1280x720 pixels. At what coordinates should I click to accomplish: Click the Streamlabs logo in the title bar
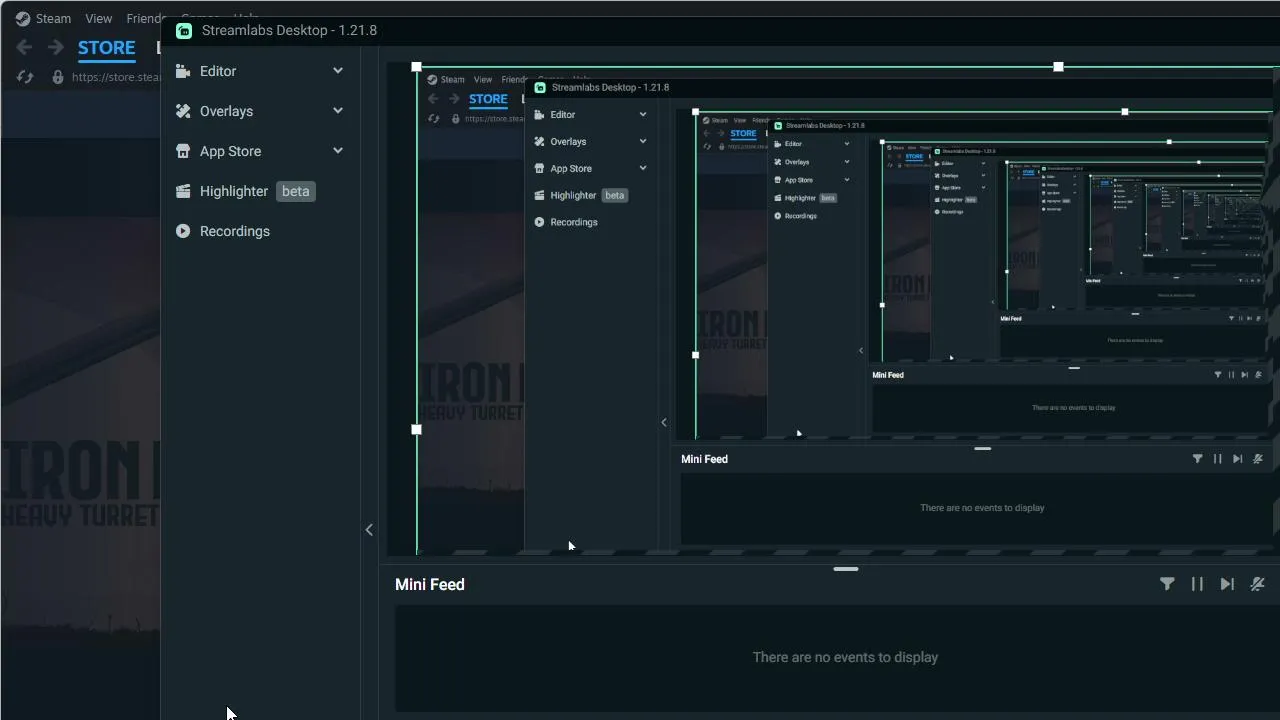[184, 31]
